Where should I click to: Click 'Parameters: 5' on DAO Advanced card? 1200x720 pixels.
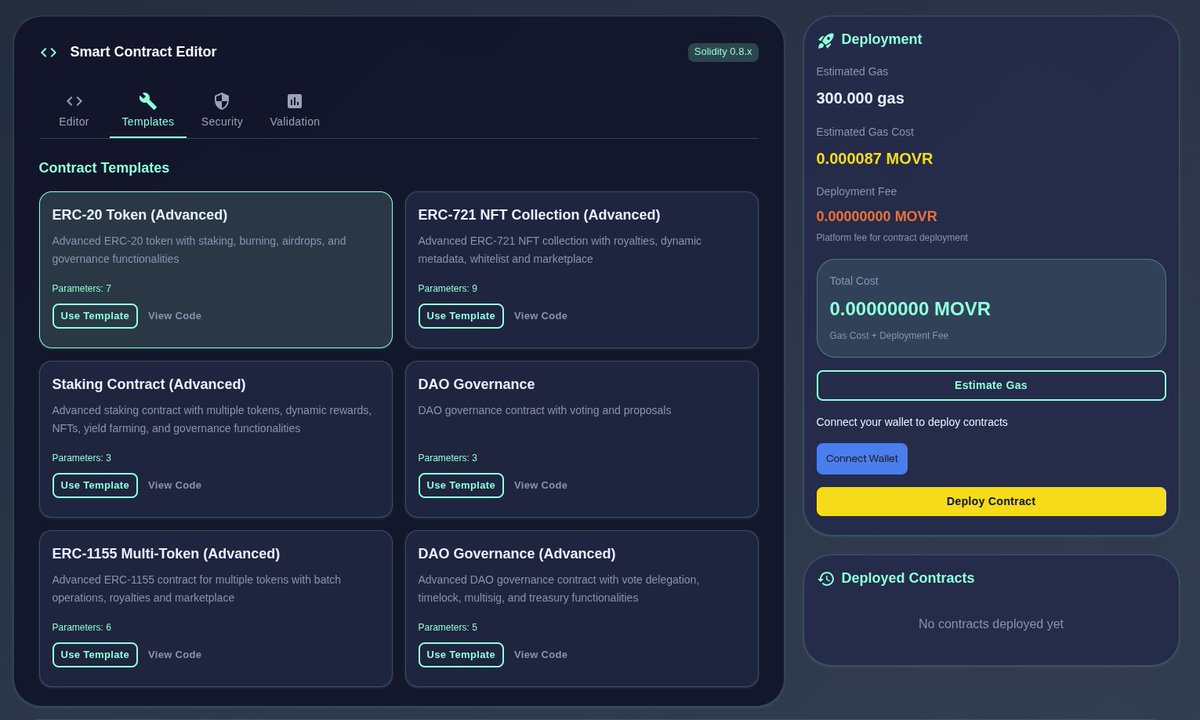(448, 628)
